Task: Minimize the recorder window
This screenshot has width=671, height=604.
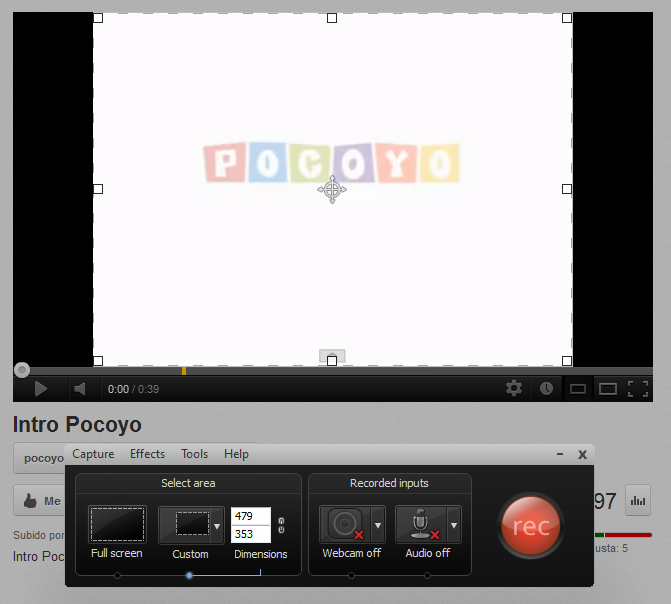Action: click(x=560, y=454)
